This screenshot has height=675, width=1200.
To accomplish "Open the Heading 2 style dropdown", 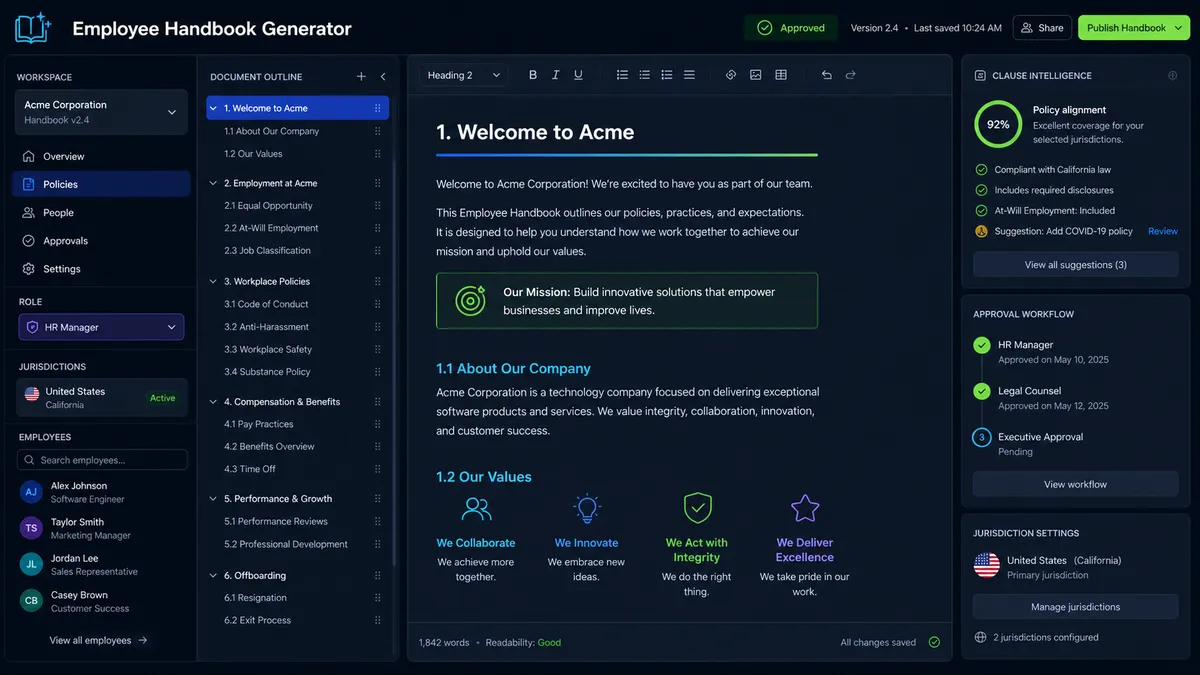I will [x=465, y=75].
